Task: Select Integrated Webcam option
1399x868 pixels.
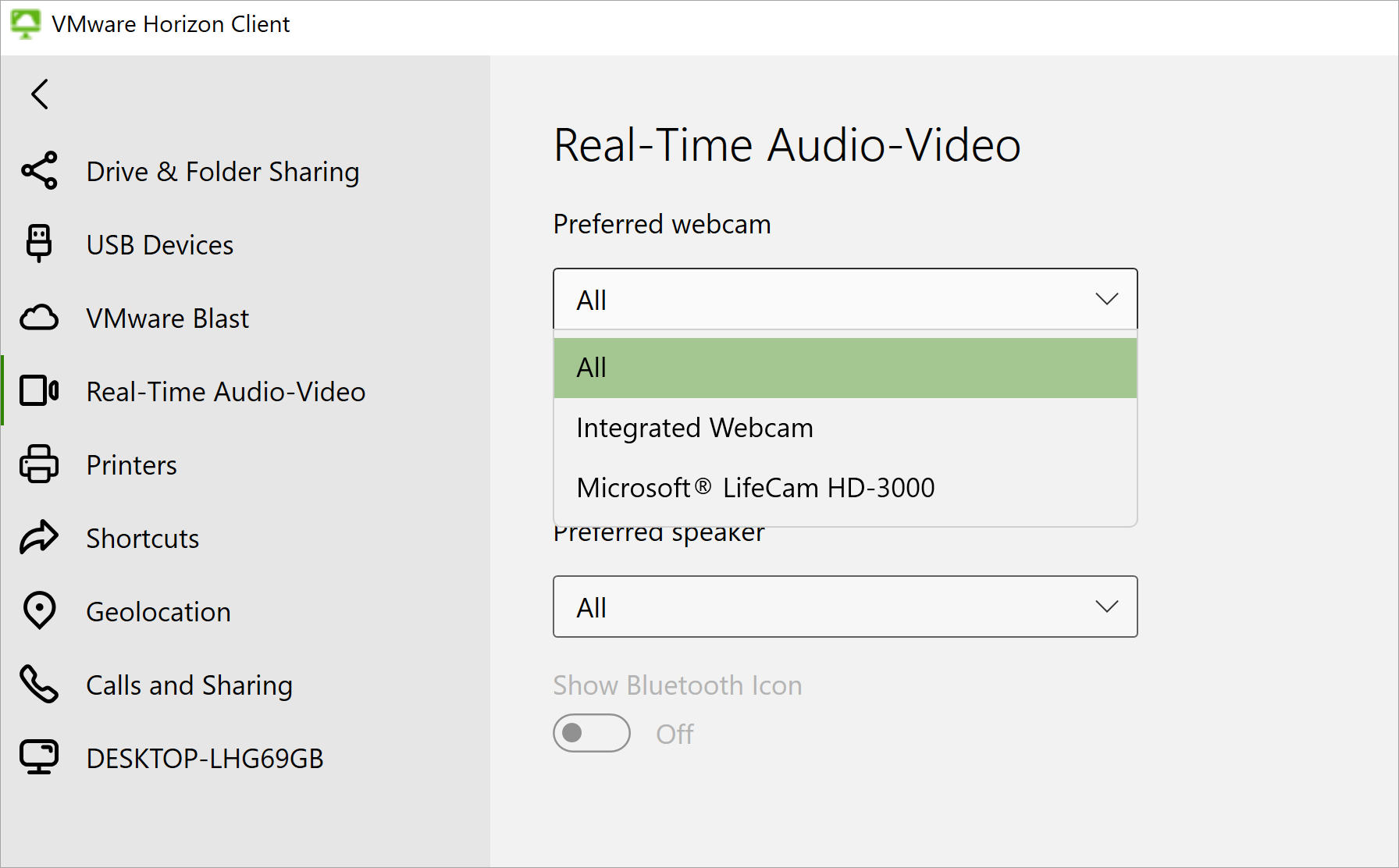Action: [845, 428]
